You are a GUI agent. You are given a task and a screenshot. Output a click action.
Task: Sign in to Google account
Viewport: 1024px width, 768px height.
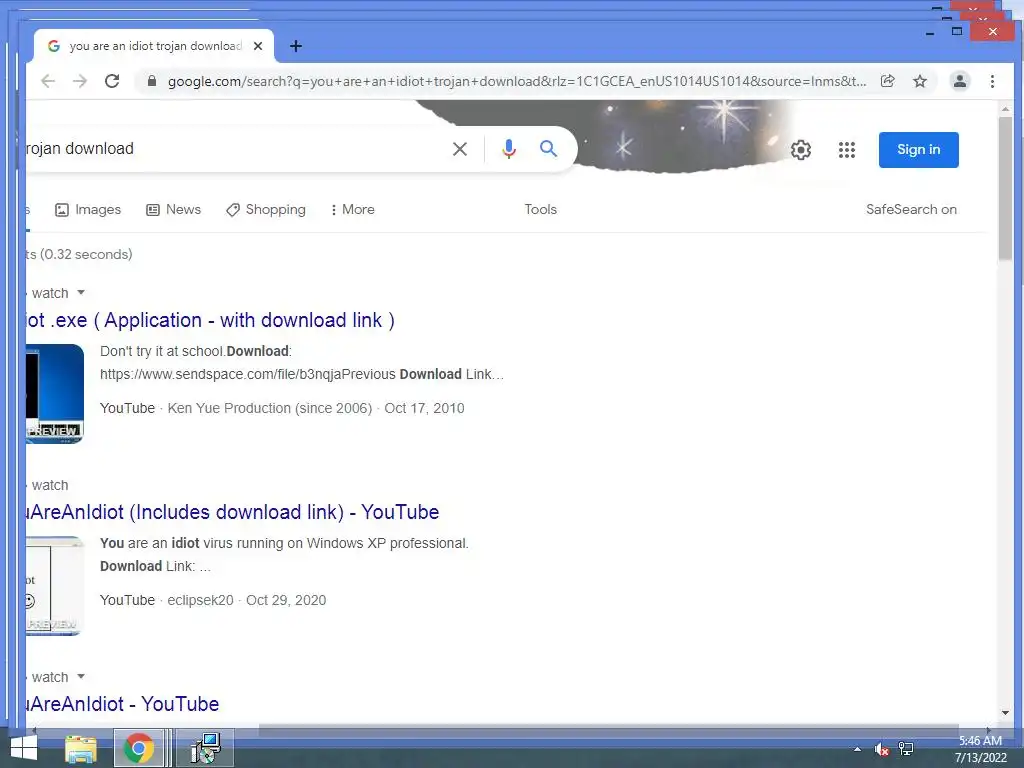coord(918,150)
